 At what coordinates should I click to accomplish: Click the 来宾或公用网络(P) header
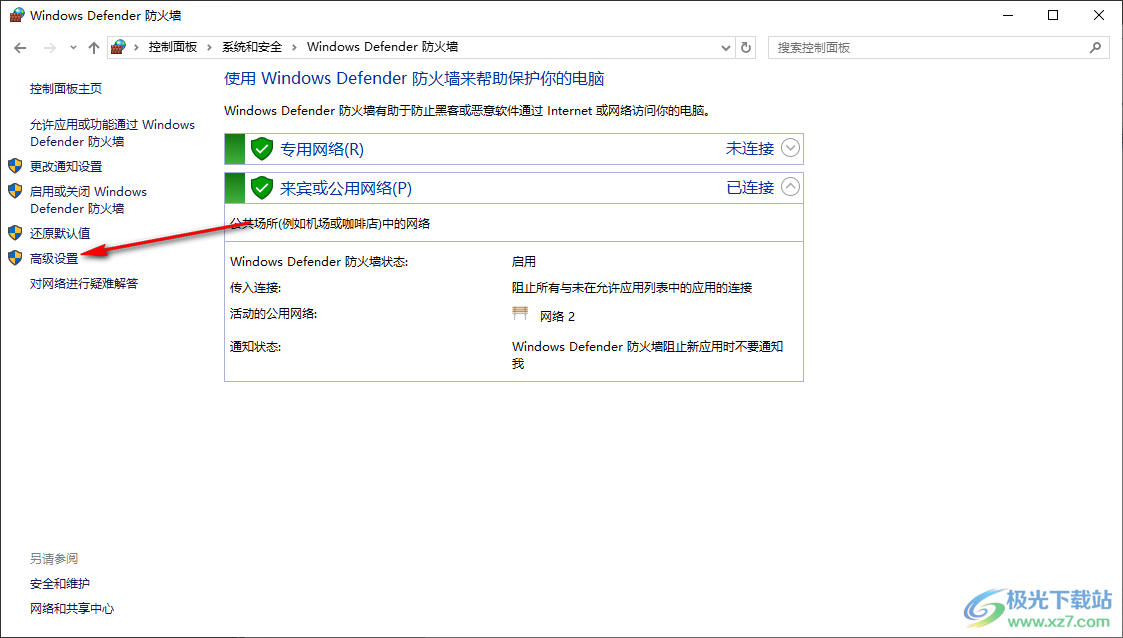pos(346,188)
